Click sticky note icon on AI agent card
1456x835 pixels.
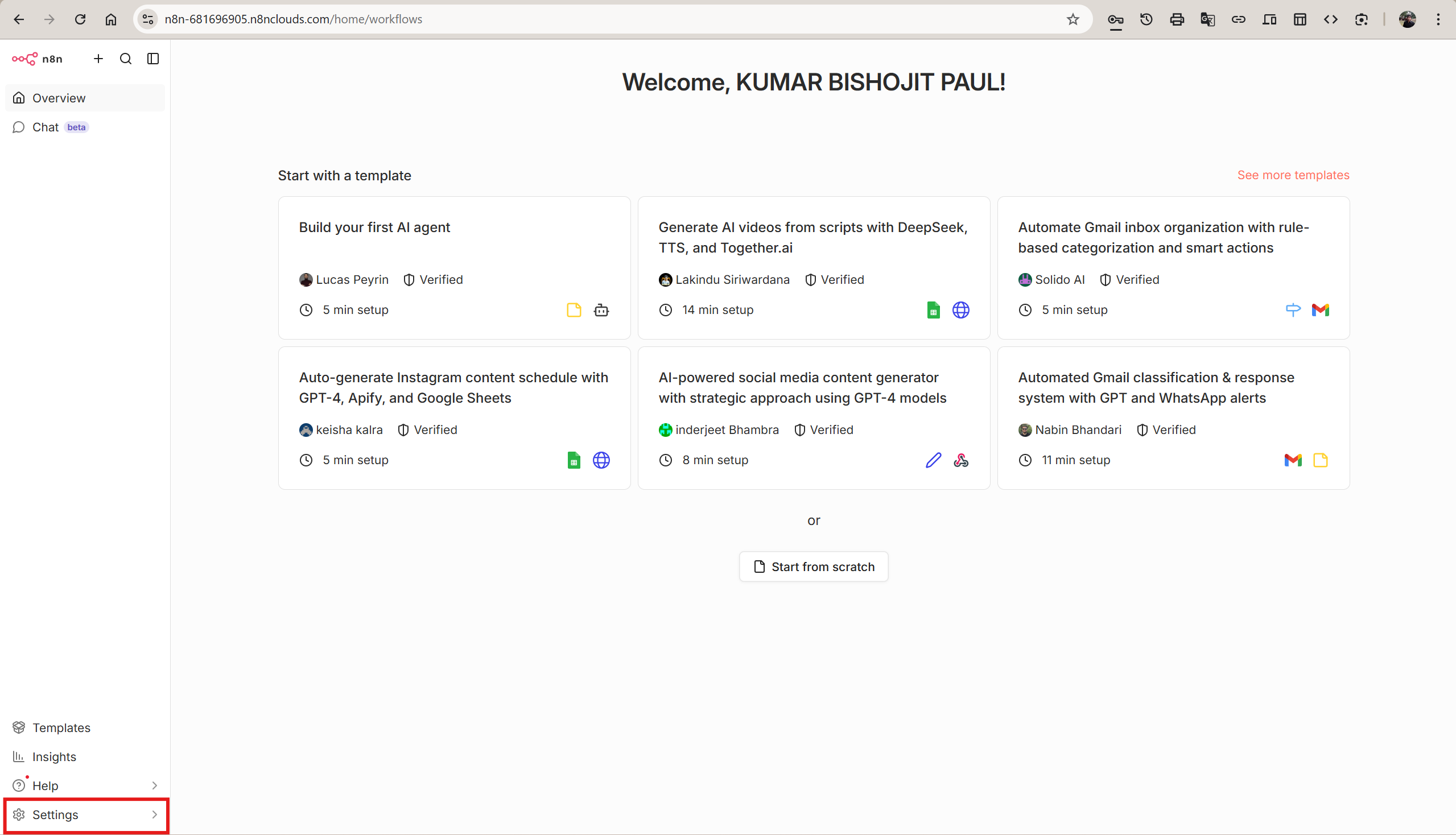point(574,310)
